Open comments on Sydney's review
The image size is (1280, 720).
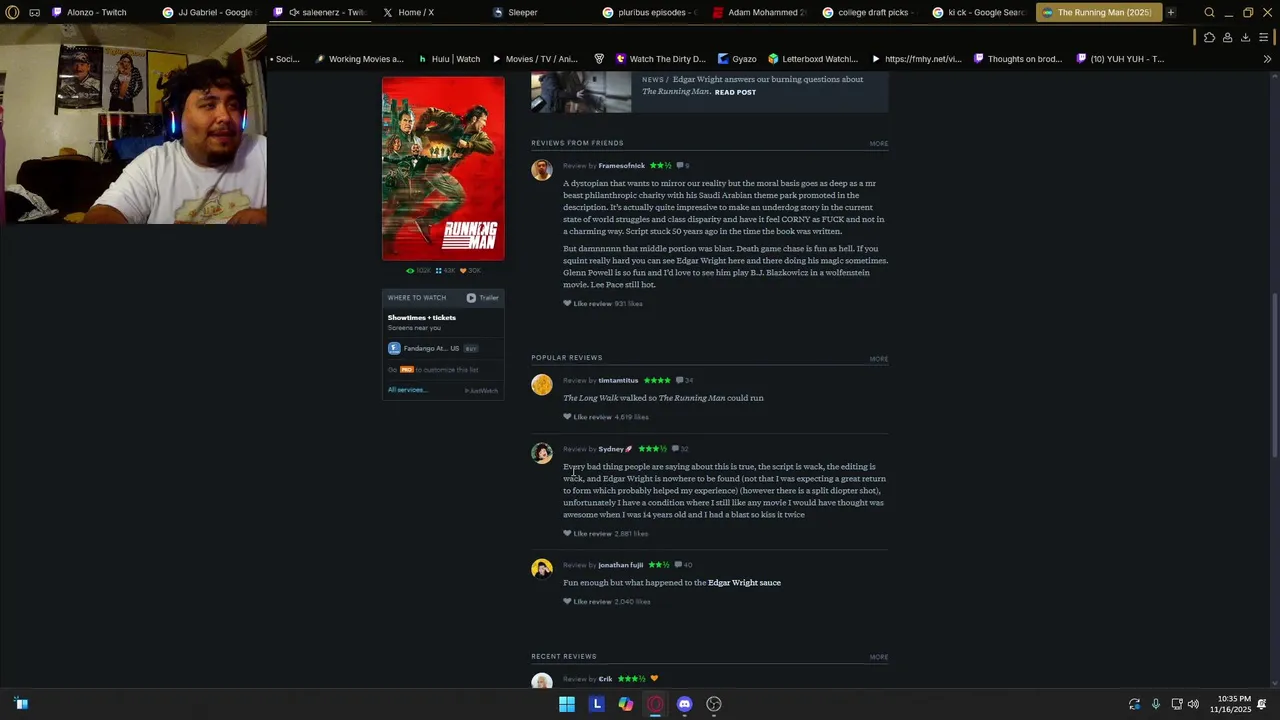(x=680, y=449)
